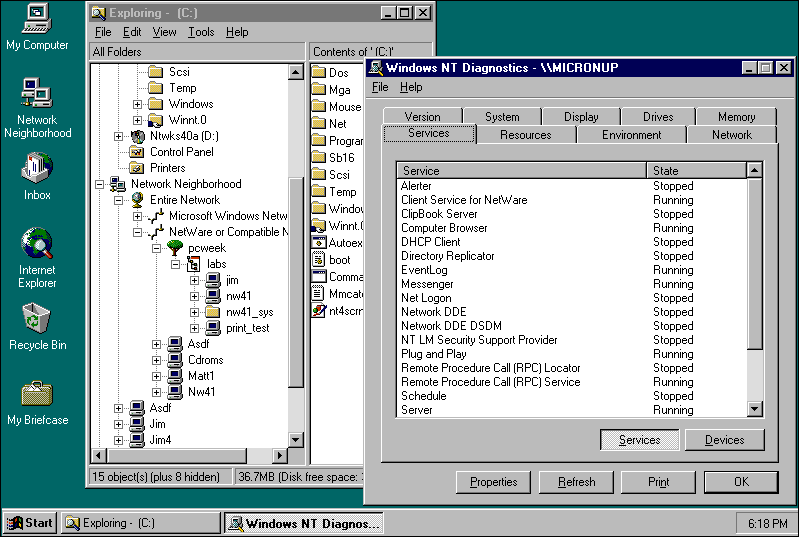The height and width of the screenshot is (537, 799).
Task: Click Start button on taskbar
Action: 30,523
